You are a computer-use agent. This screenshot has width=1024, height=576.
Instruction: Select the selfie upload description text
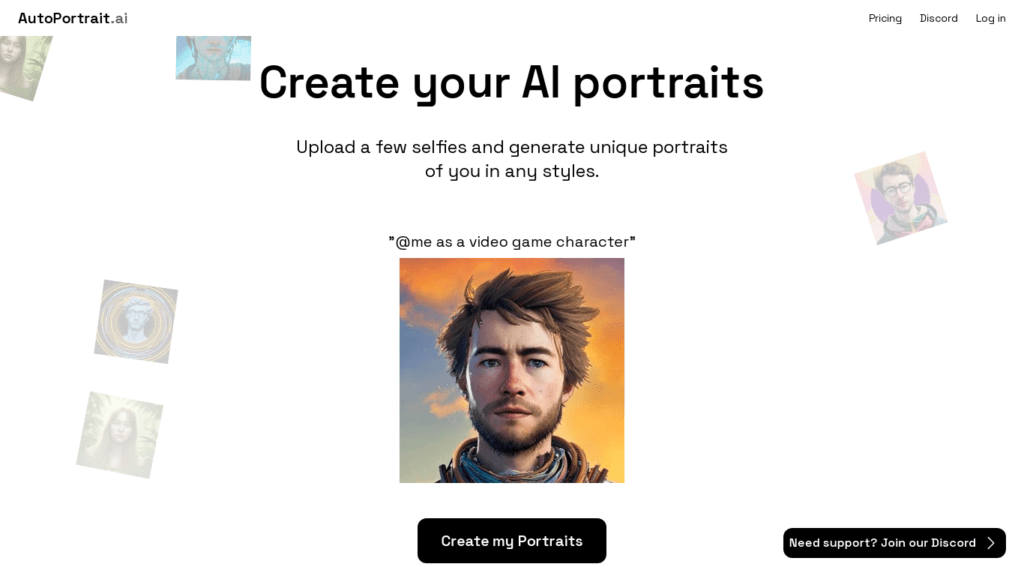(512, 158)
